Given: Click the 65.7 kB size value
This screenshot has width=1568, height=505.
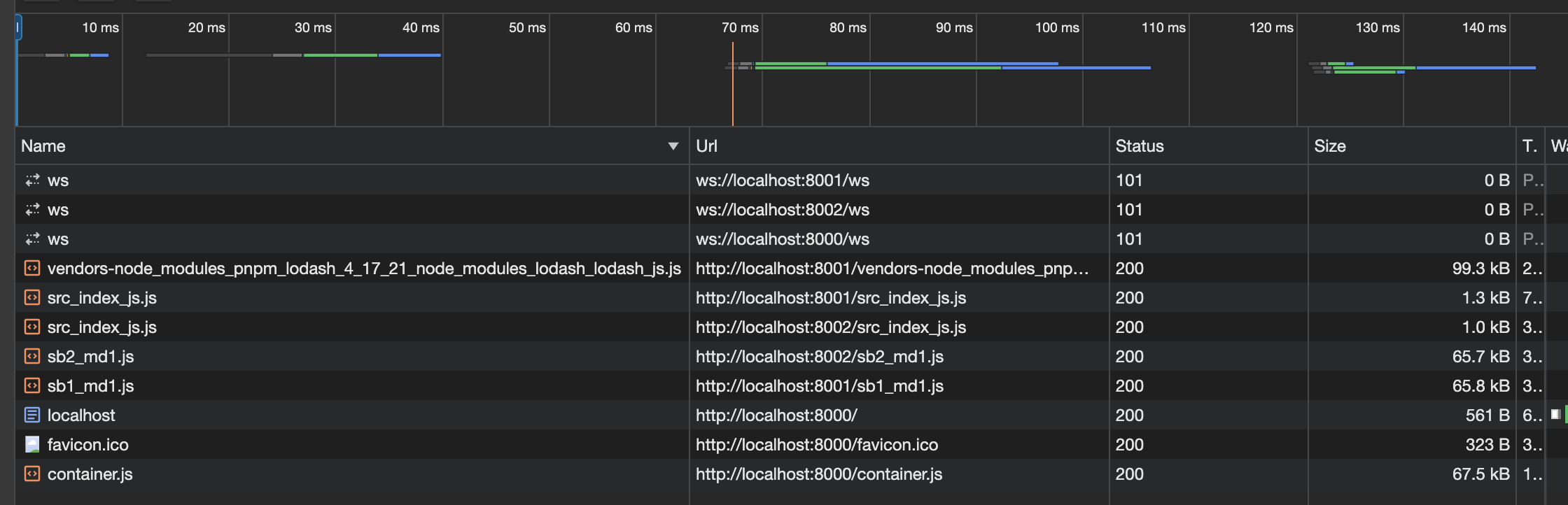Looking at the screenshot, I should (x=1481, y=357).
